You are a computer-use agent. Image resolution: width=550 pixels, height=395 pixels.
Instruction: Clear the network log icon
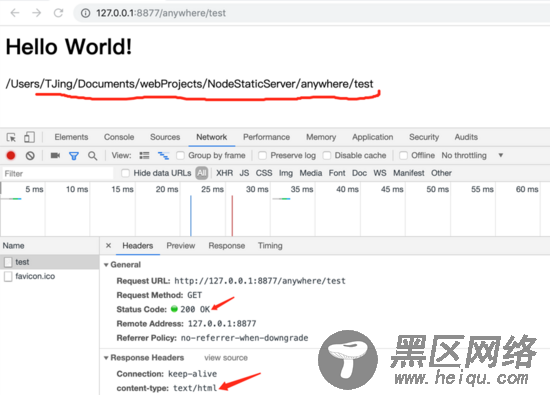(x=30, y=155)
